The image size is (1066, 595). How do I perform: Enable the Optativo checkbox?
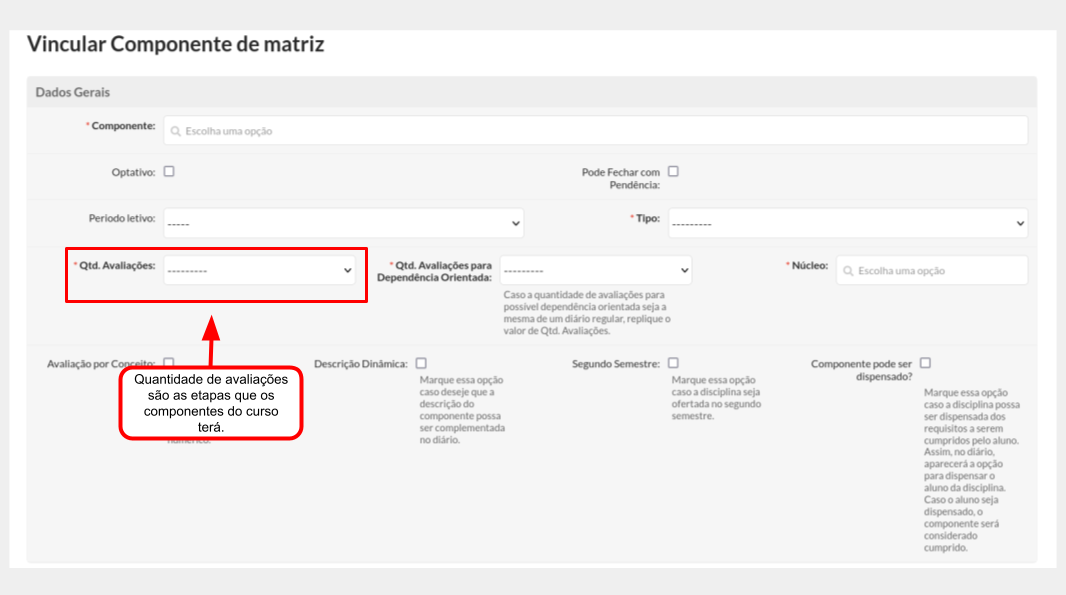(169, 171)
